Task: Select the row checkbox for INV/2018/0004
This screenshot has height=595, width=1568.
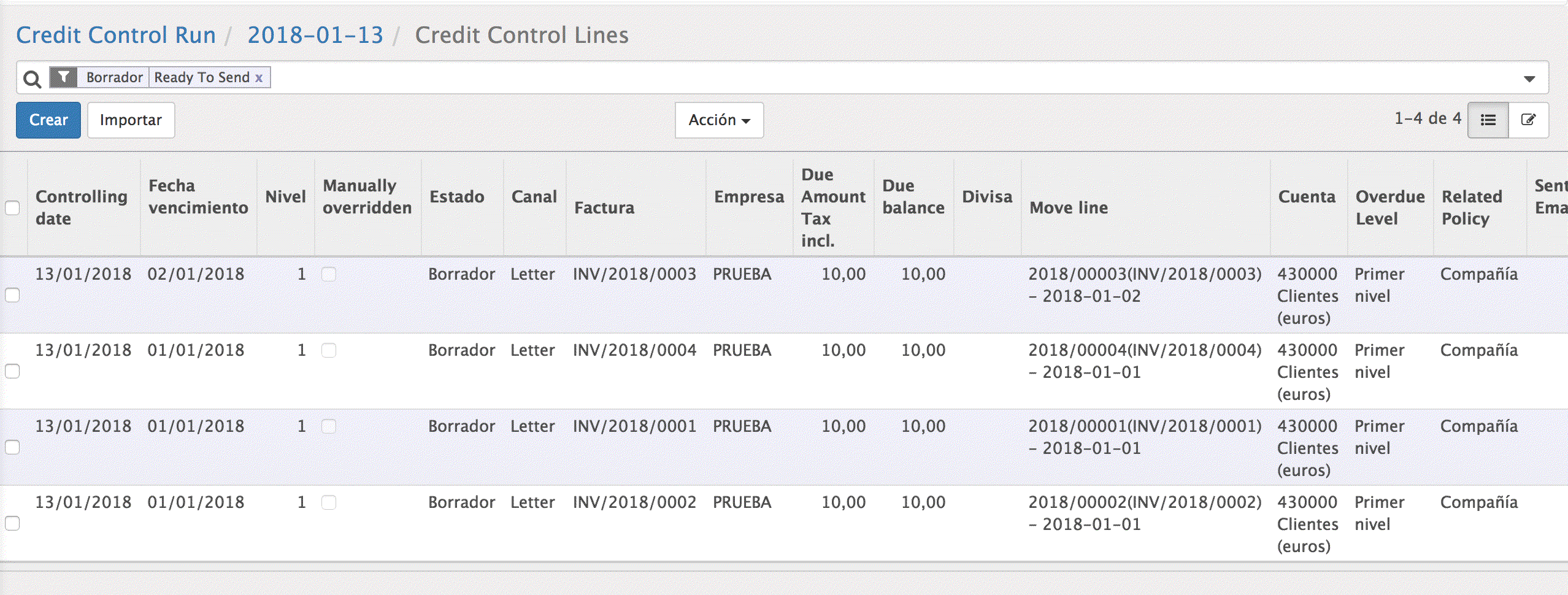Action: tap(12, 372)
